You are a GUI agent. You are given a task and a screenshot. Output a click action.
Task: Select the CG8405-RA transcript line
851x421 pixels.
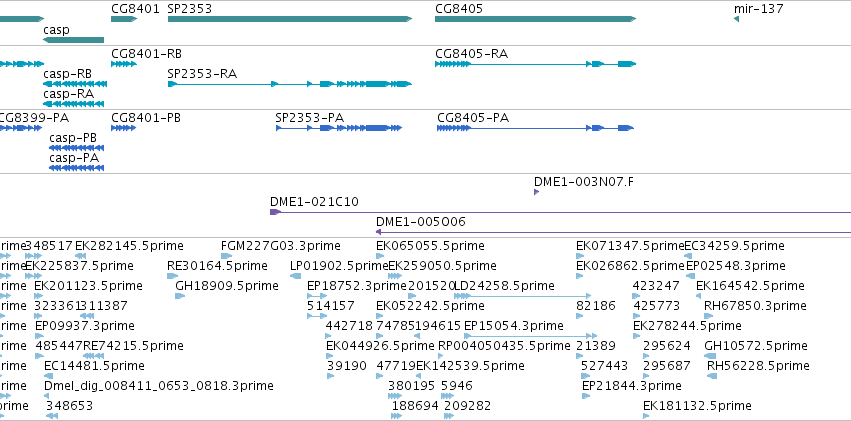point(535,64)
